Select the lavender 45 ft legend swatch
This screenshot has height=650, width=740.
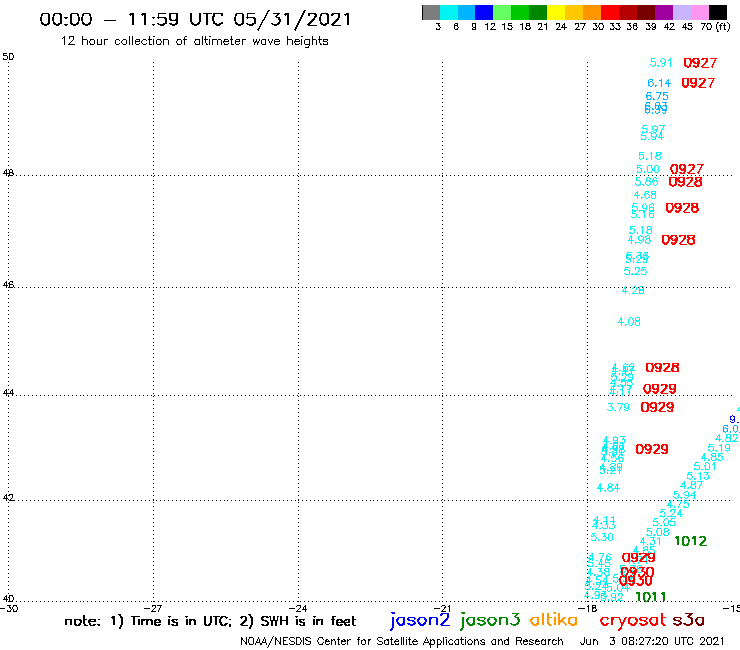681,12
